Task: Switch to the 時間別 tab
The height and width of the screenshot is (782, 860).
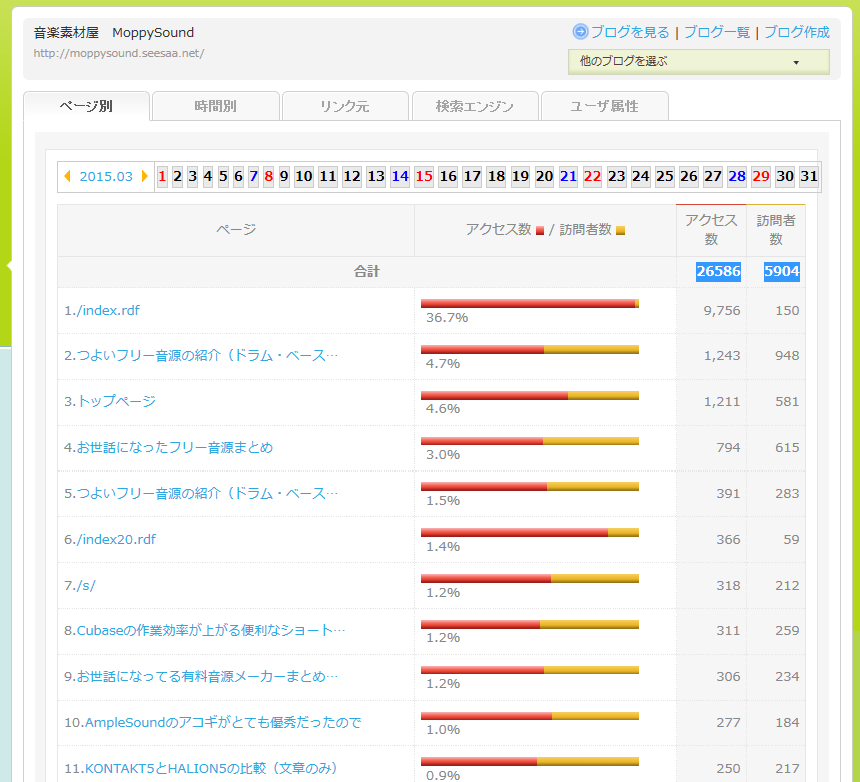Action: pyautogui.click(x=215, y=106)
